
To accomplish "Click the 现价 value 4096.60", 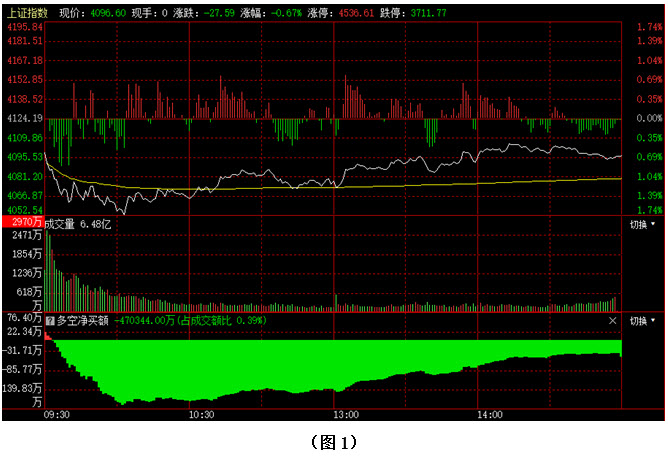I will pyautogui.click(x=107, y=13).
